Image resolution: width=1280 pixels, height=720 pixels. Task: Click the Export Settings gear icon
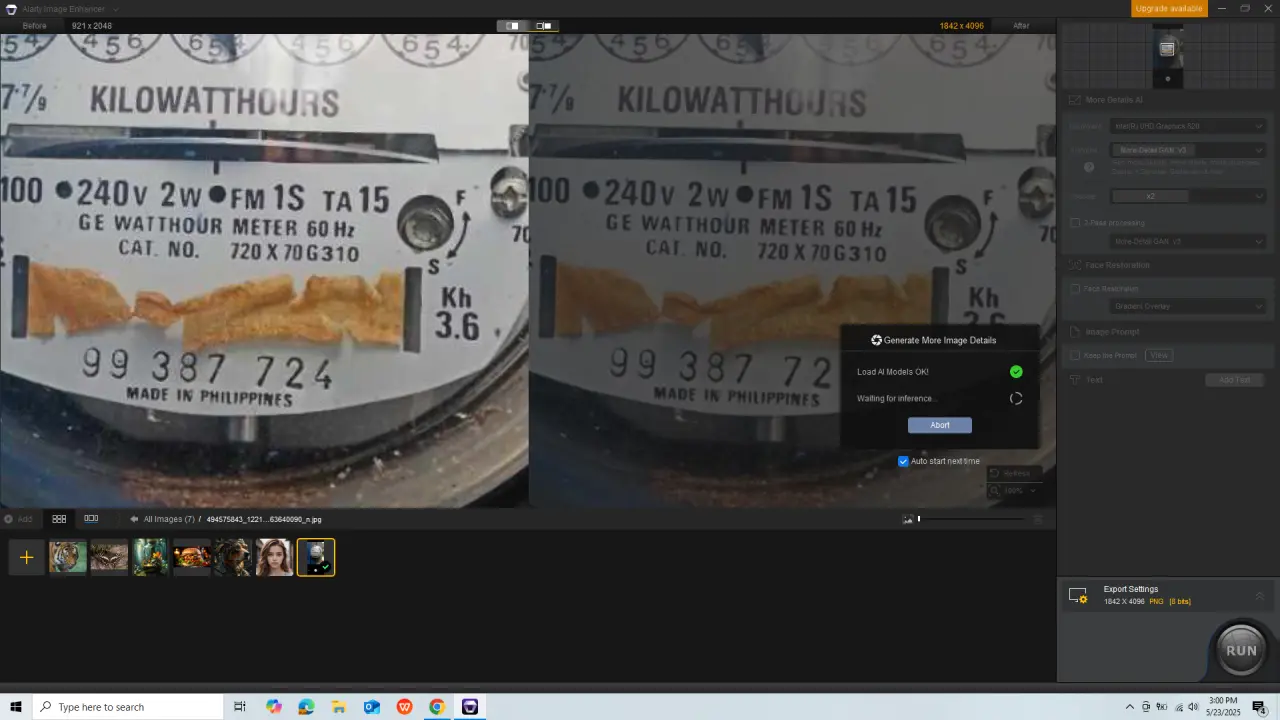click(x=1078, y=596)
